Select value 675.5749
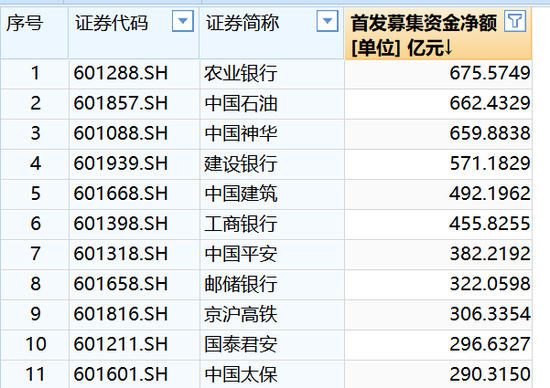Image resolution: width=550 pixels, height=388 pixels. (490, 73)
